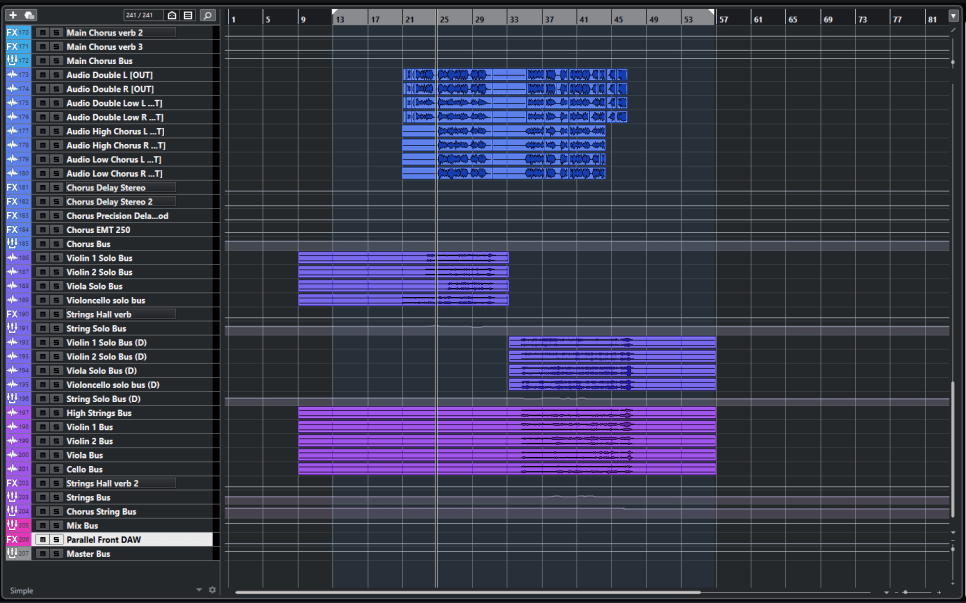Mute the Master Bus track

pos(43,554)
